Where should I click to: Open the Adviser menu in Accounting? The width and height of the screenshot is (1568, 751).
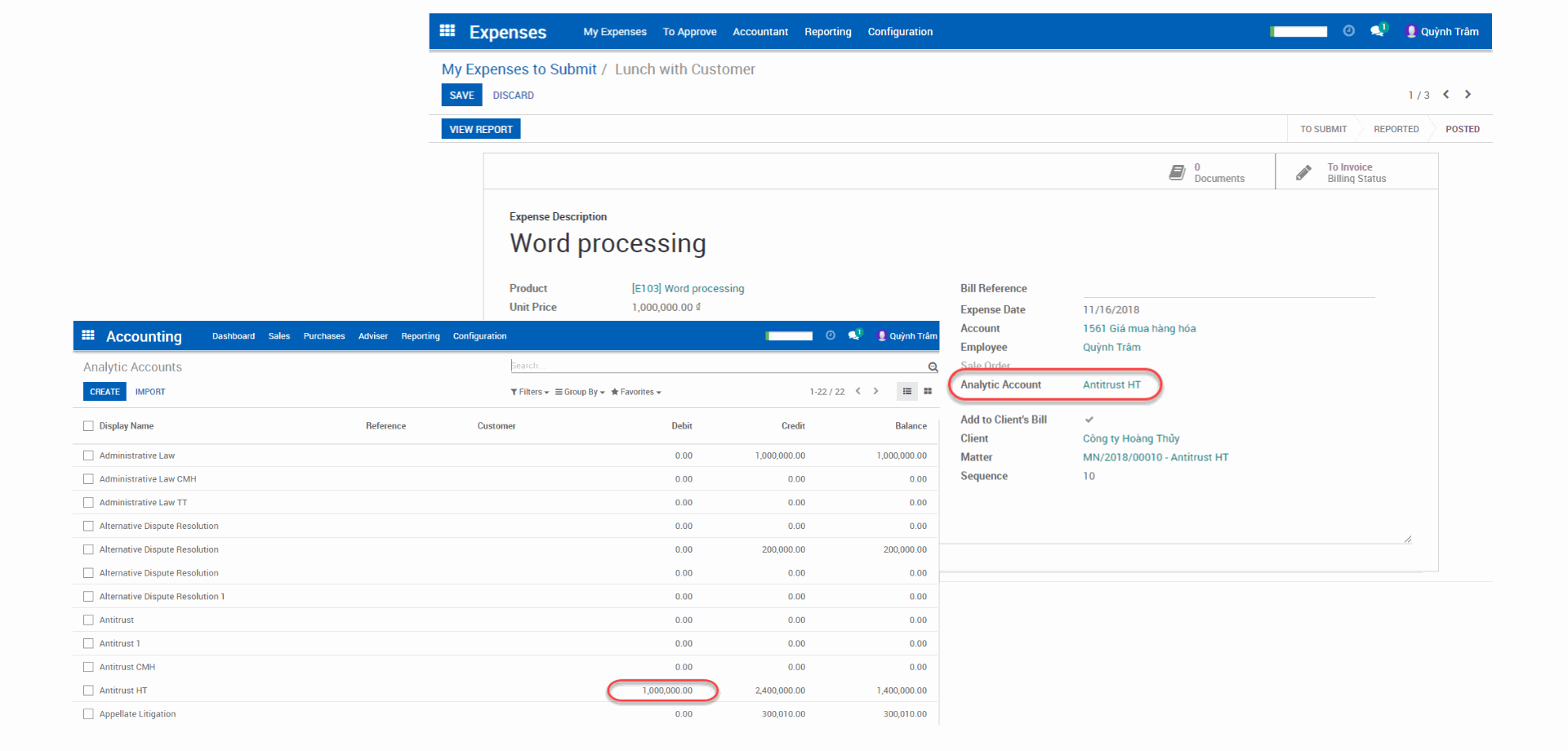pos(372,336)
